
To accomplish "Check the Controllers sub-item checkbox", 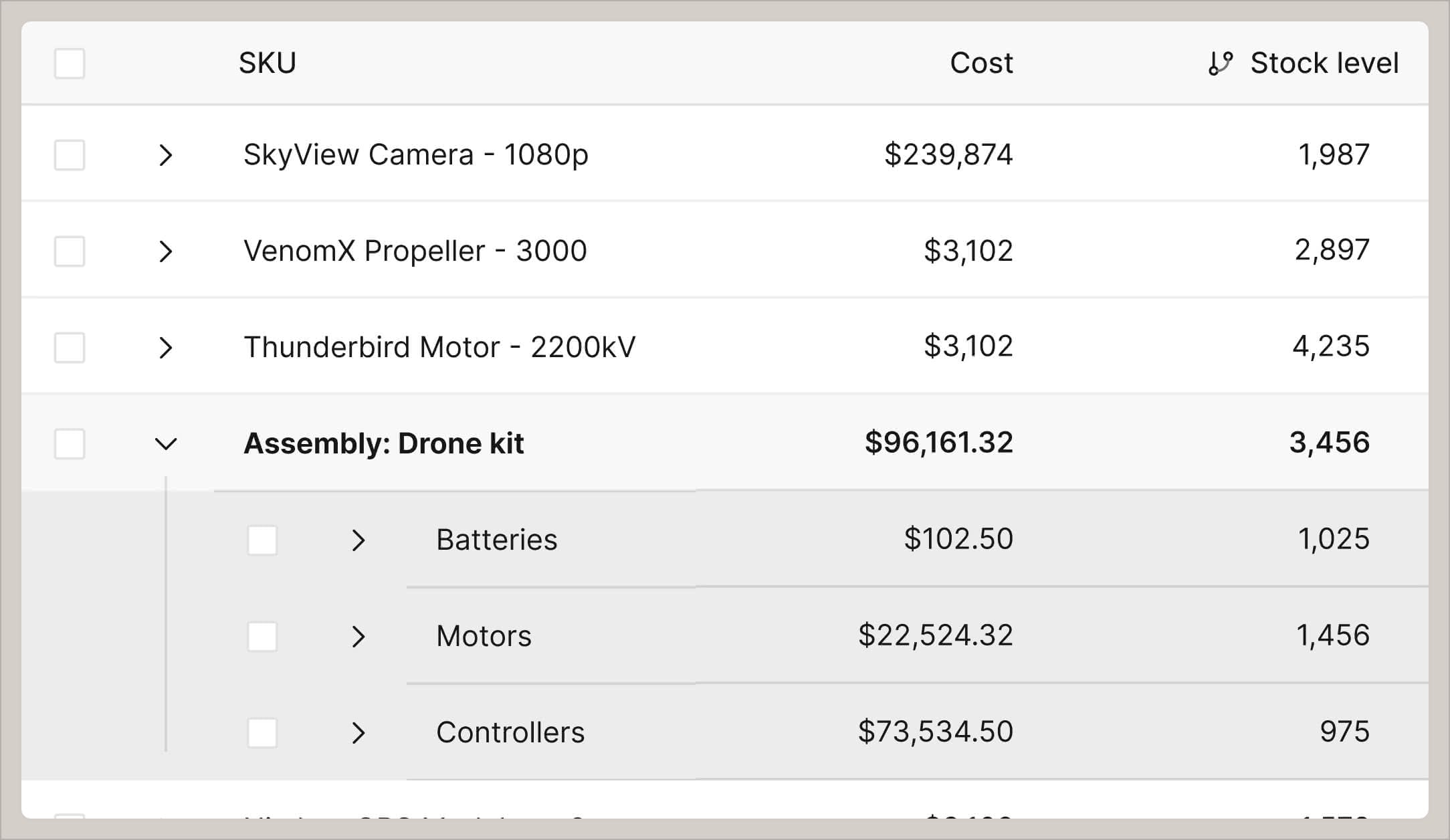I will (264, 732).
